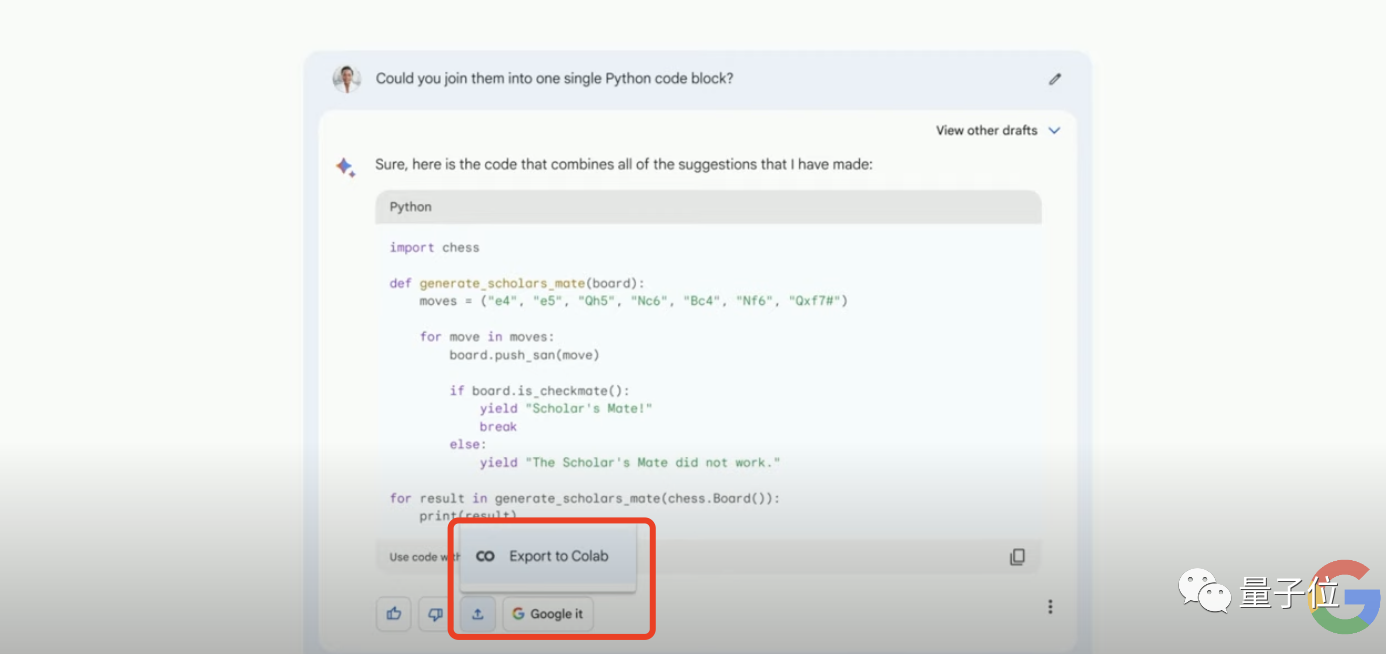Screen dimensions: 1386x654
Task: Open the three-dot more options menu
Action: (1050, 606)
